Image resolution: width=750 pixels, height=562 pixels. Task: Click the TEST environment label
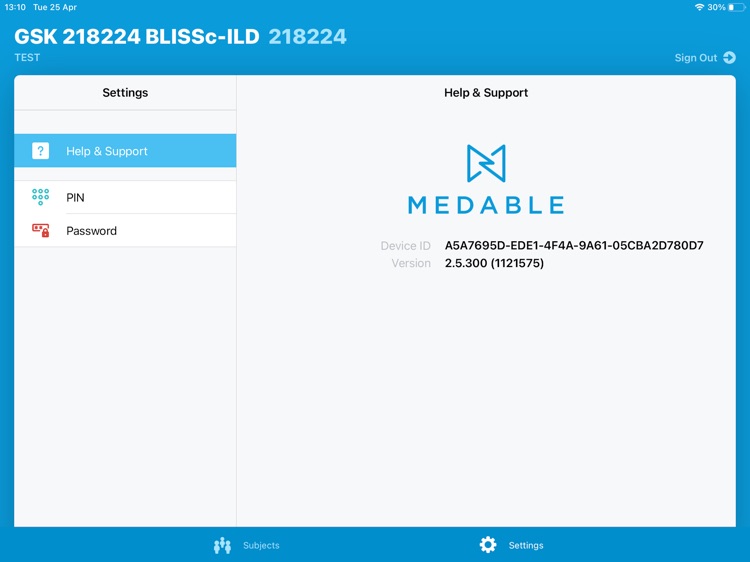pos(27,57)
